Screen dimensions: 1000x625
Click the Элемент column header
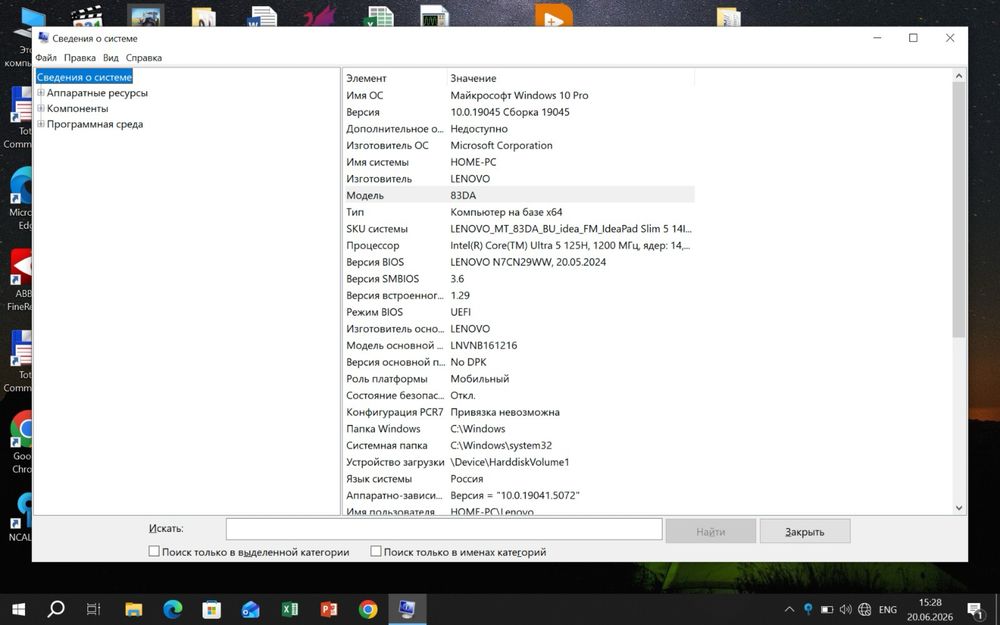tap(395, 78)
